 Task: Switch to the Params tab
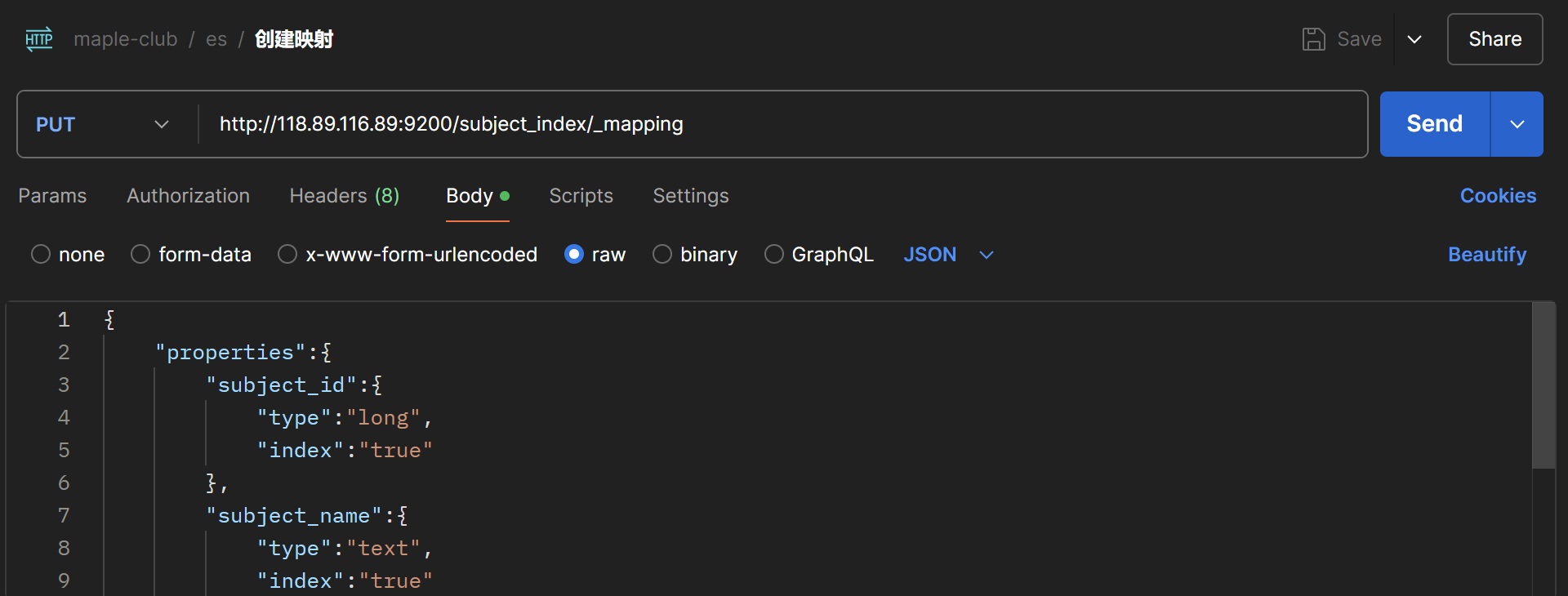[52, 196]
